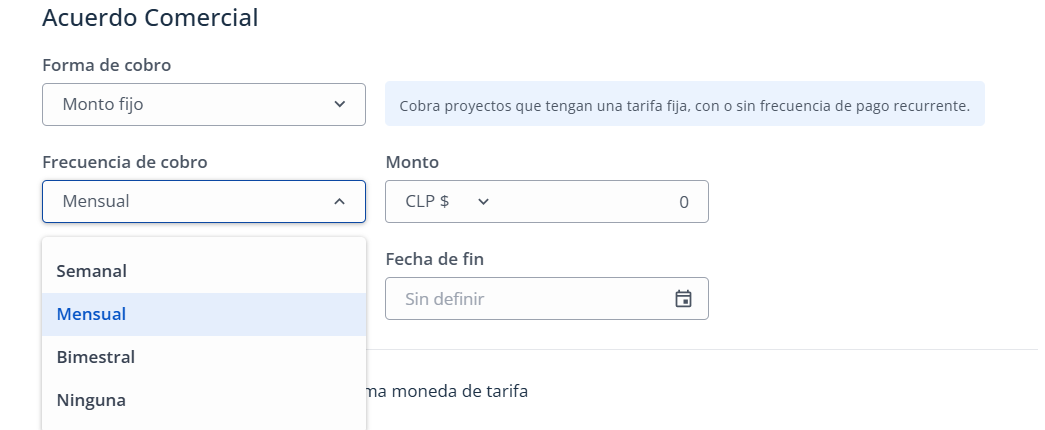This screenshot has height=430, width=1045.
Task: Click the down chevron in Forma de cobro
Action: 340,104
